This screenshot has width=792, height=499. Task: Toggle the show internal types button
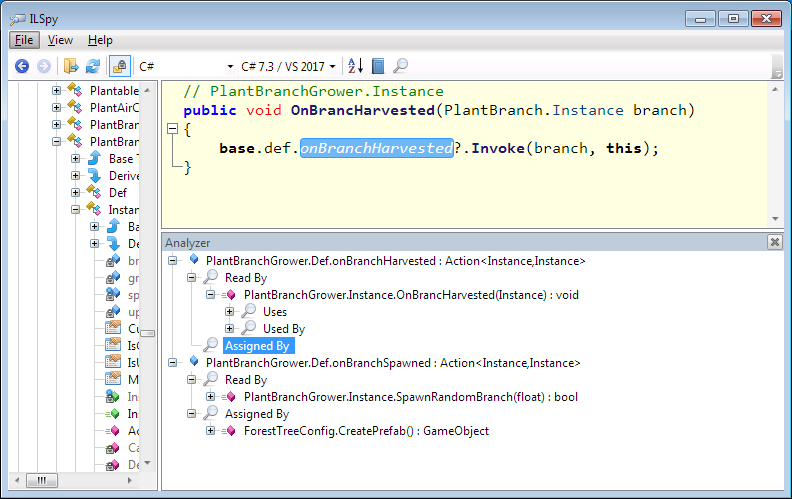[119, 66]
